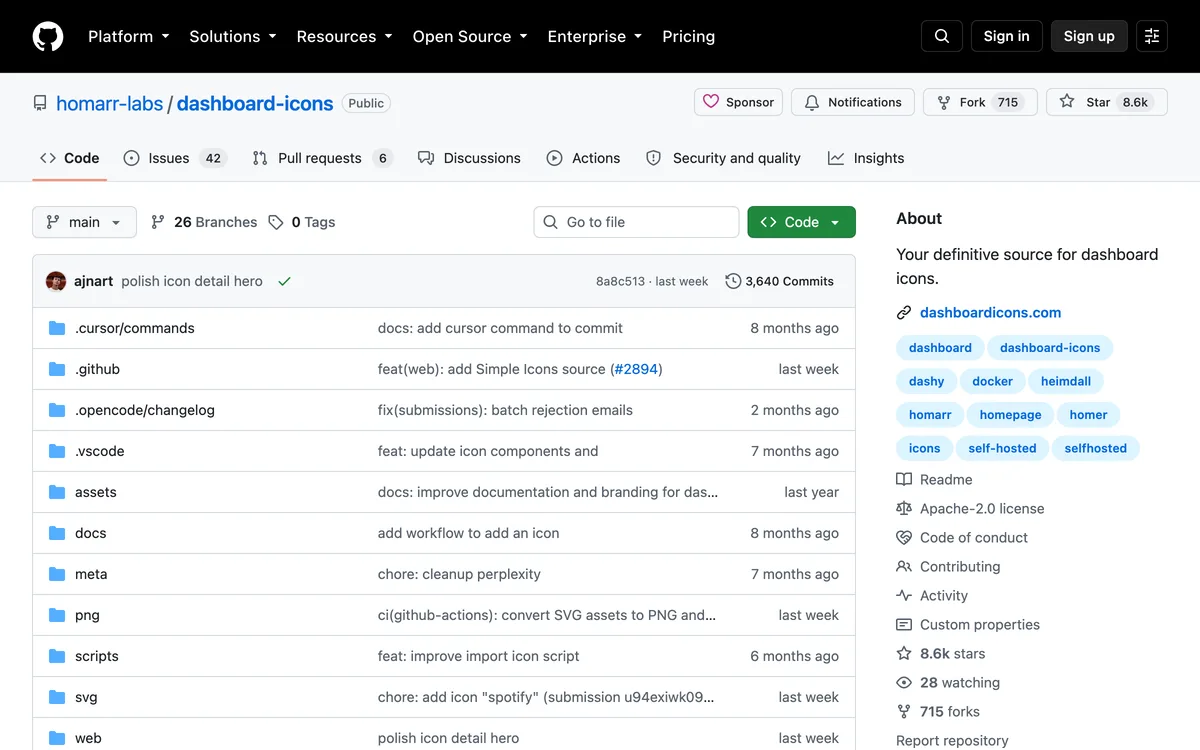The height and width of the screenshot is (750, 1200).
Task: Open the 3,640 Commits link
Action: click(x=779, y=281)
